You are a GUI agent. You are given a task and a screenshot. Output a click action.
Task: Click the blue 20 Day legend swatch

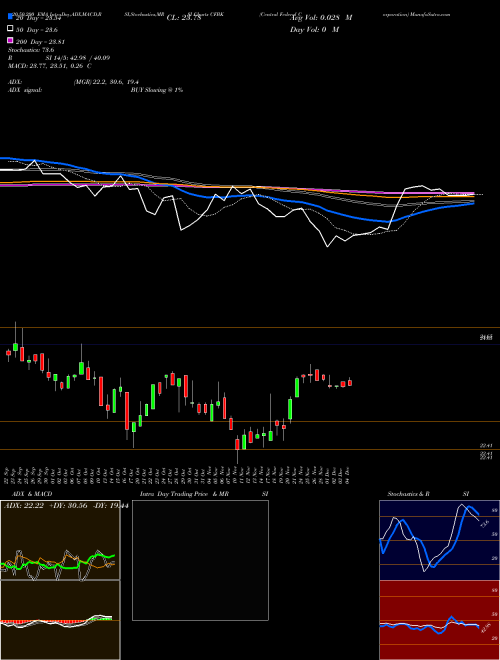click(10, 16)
